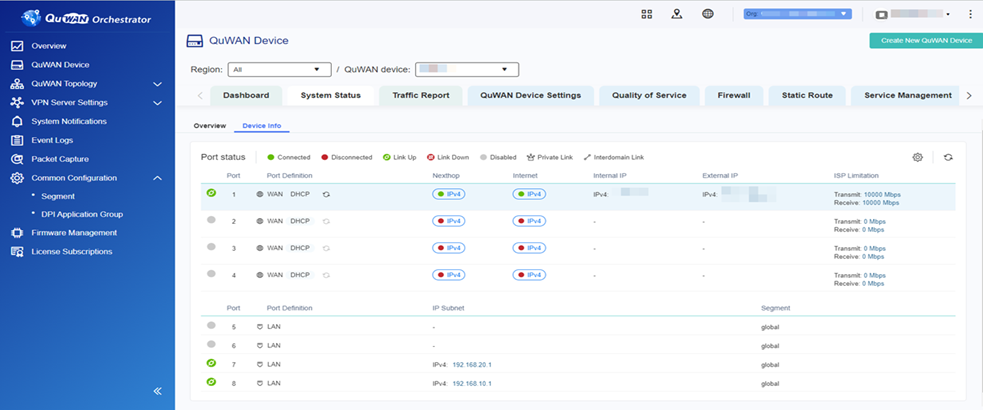Viewport: 983px width, 410px height.
Task: Renew DHCP on port 1 WAN
Action: point(327,194)
